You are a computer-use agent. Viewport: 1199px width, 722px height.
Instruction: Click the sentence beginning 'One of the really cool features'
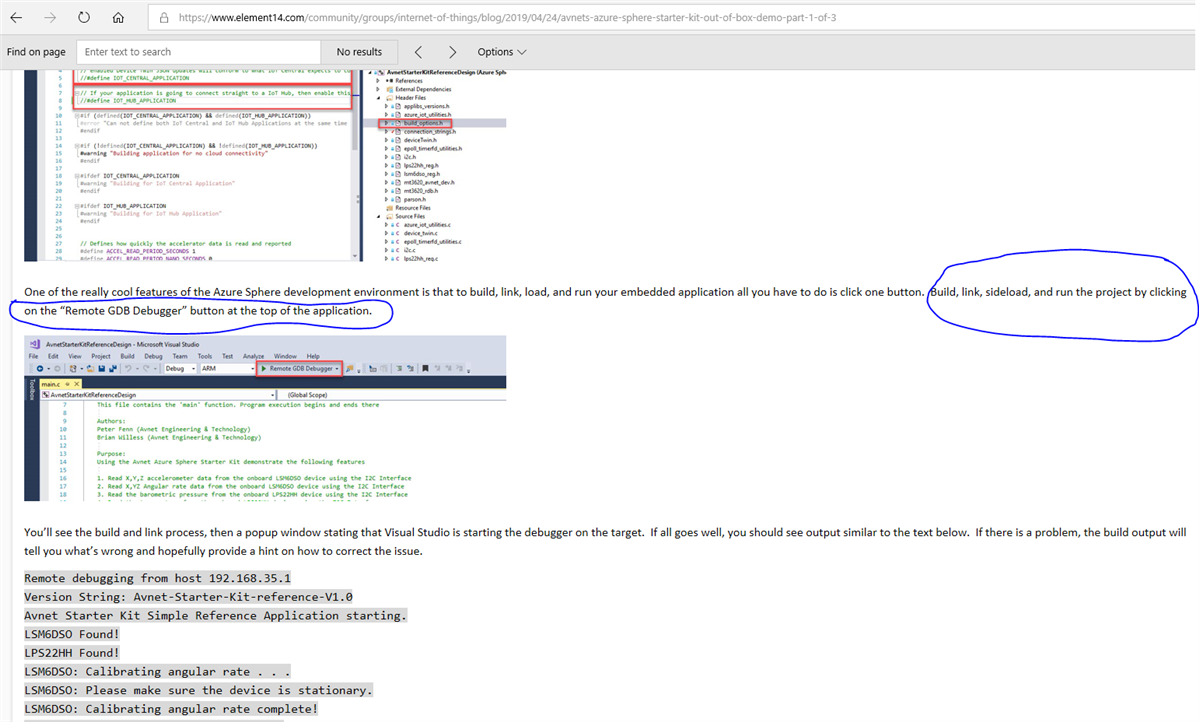(x=473, y=292)
